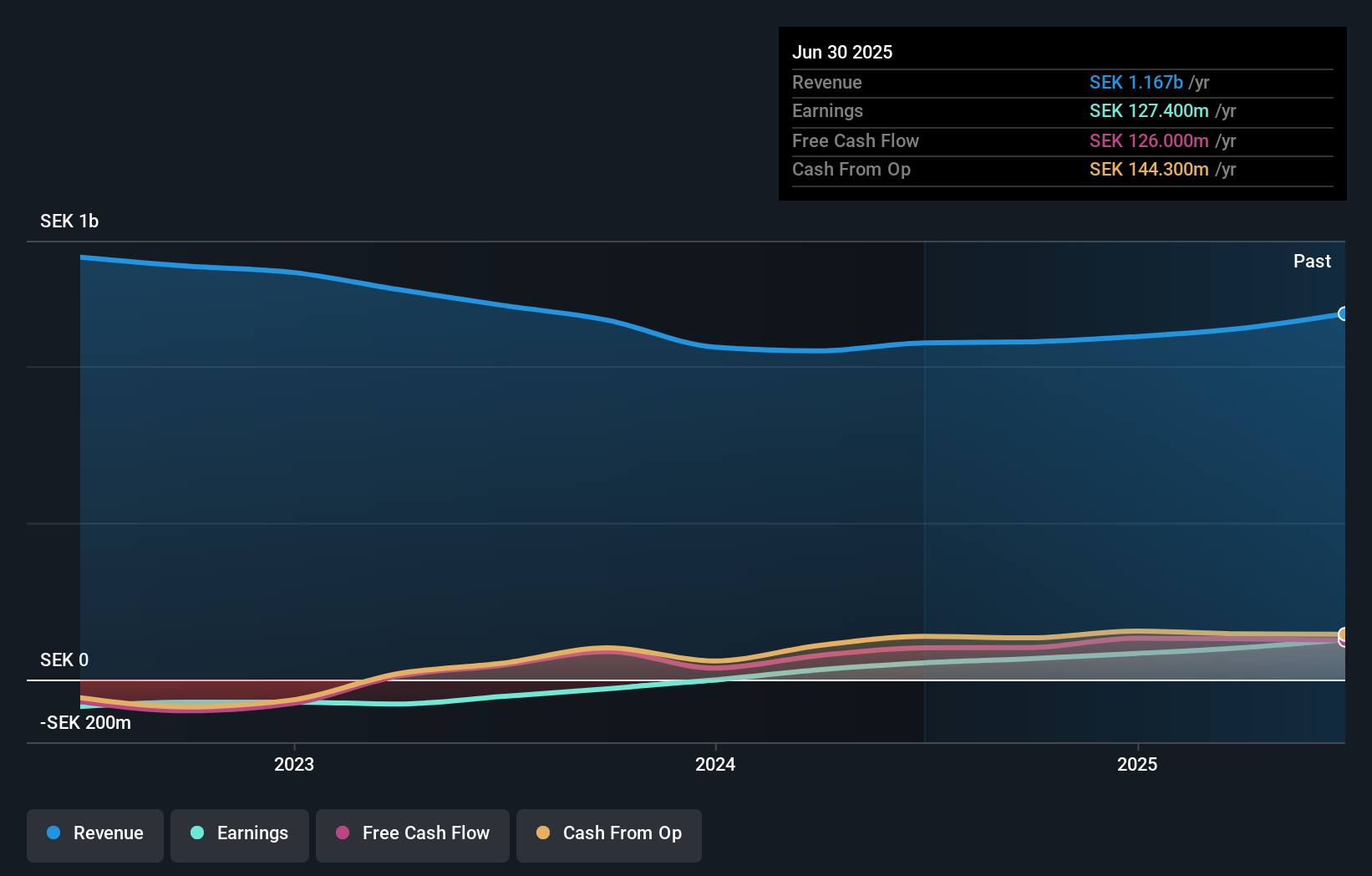Click the blue Revenue endpoint marker
This screenshot has height=876, width=1372.
1344,313
